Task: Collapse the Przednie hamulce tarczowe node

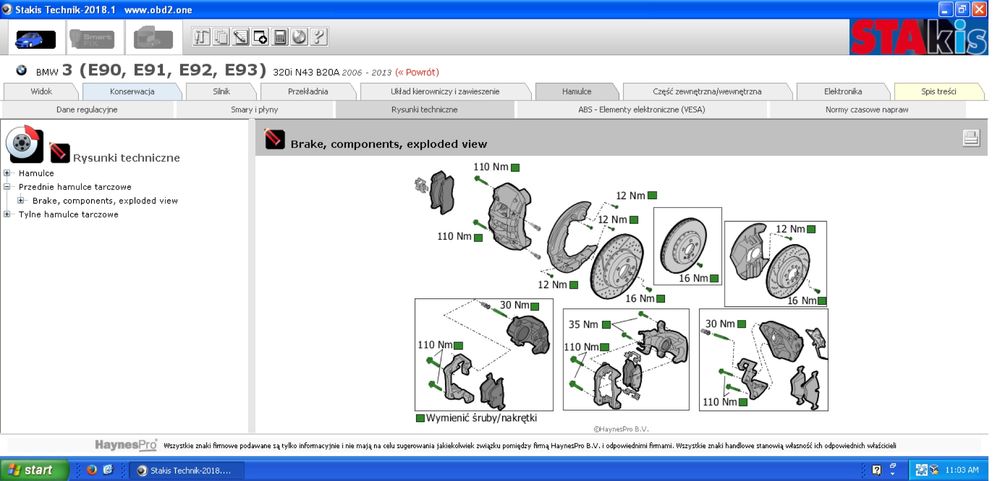Action: [x=7, y=187]
